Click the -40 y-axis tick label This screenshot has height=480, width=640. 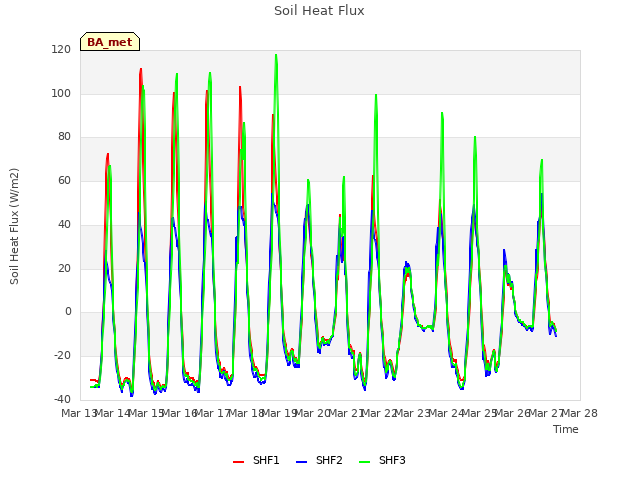[x=62, y=399]
